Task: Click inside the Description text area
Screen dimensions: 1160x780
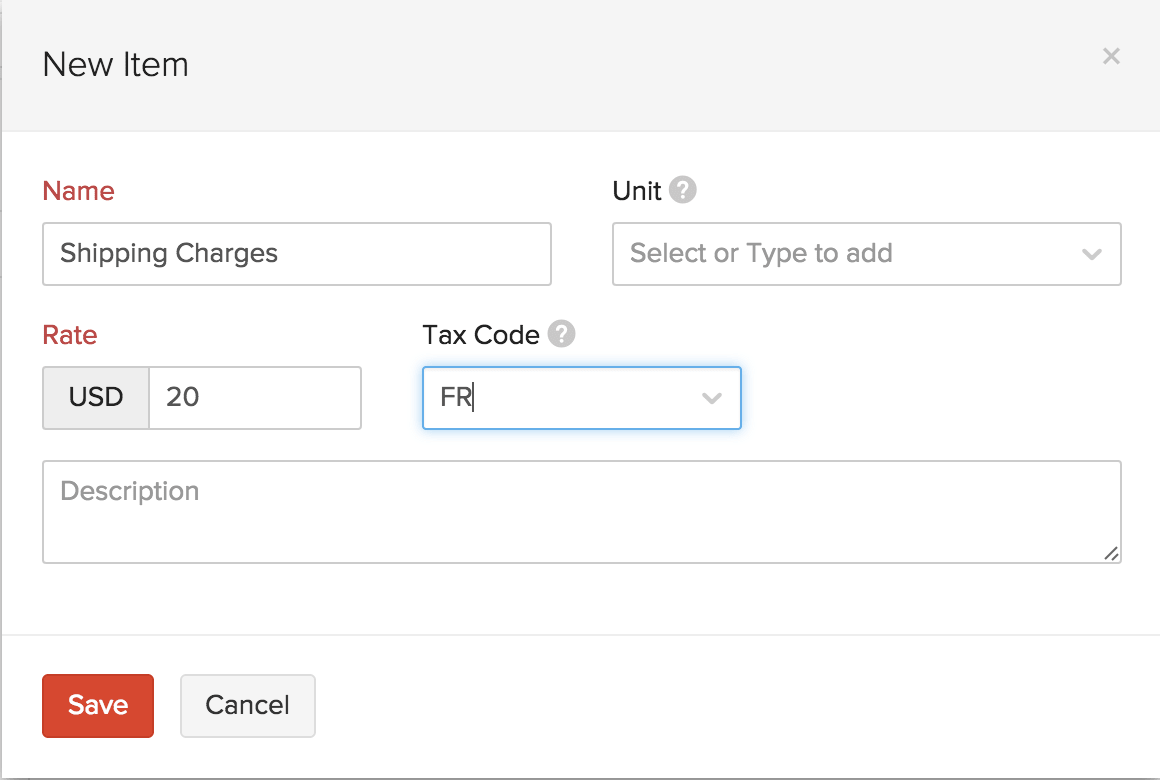Action: pyautogui.click(x=581, y=511)
